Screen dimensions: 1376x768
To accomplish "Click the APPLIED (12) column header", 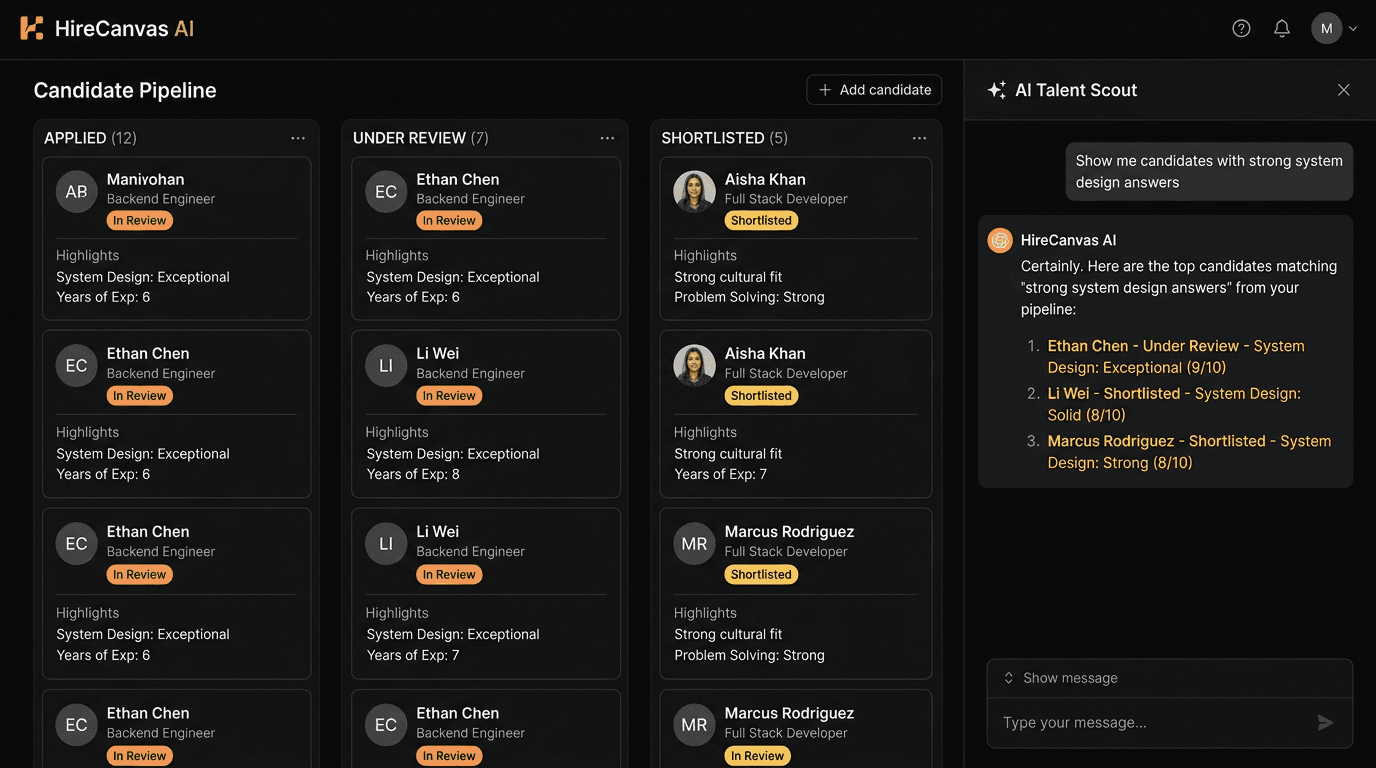I will (x=90, y=138).
